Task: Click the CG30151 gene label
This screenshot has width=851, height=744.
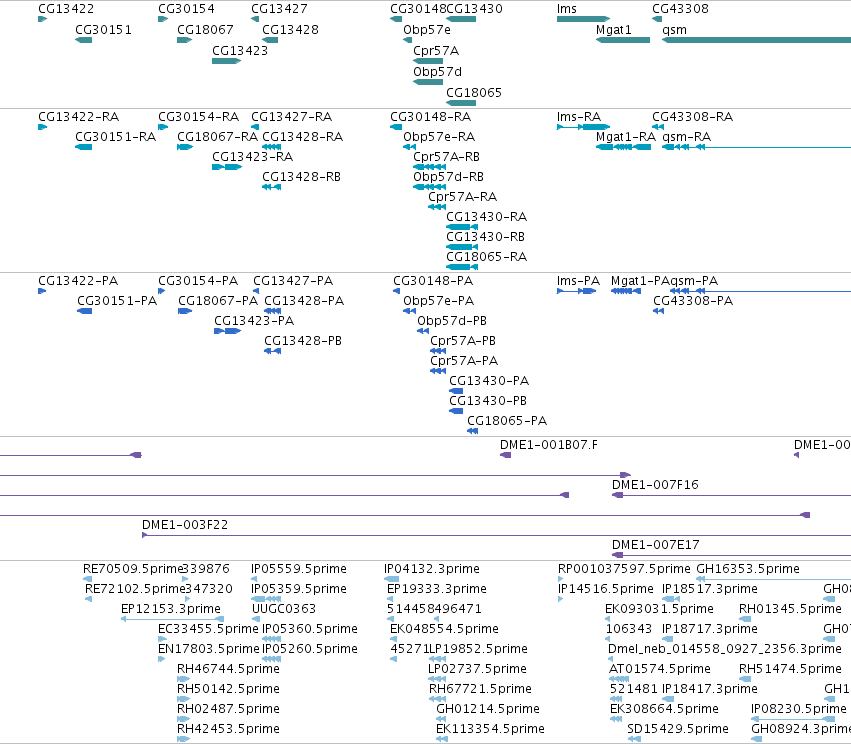Action: coord(103,30)
